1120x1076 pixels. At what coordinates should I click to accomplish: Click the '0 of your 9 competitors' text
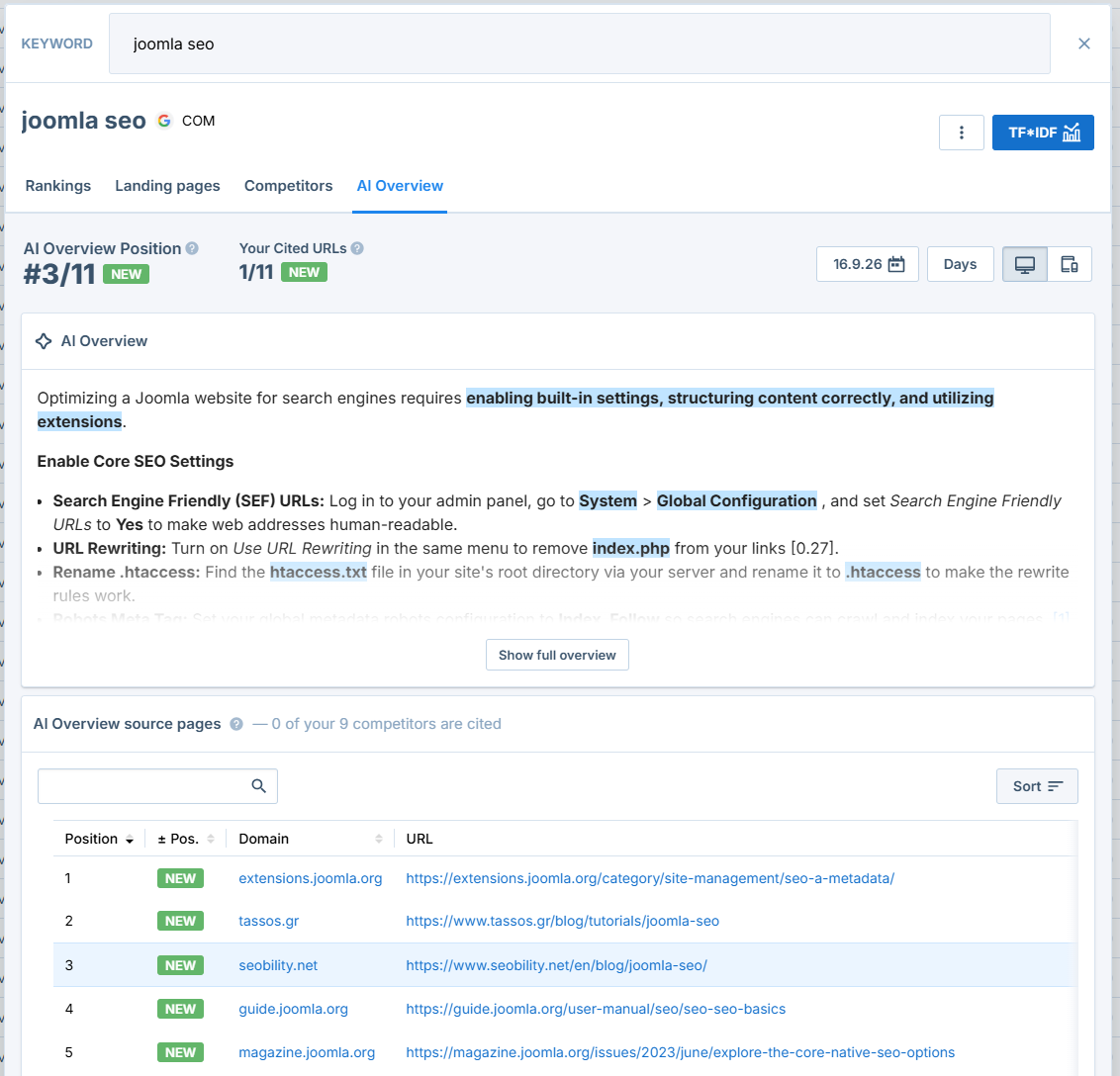[x=387, y=724]
